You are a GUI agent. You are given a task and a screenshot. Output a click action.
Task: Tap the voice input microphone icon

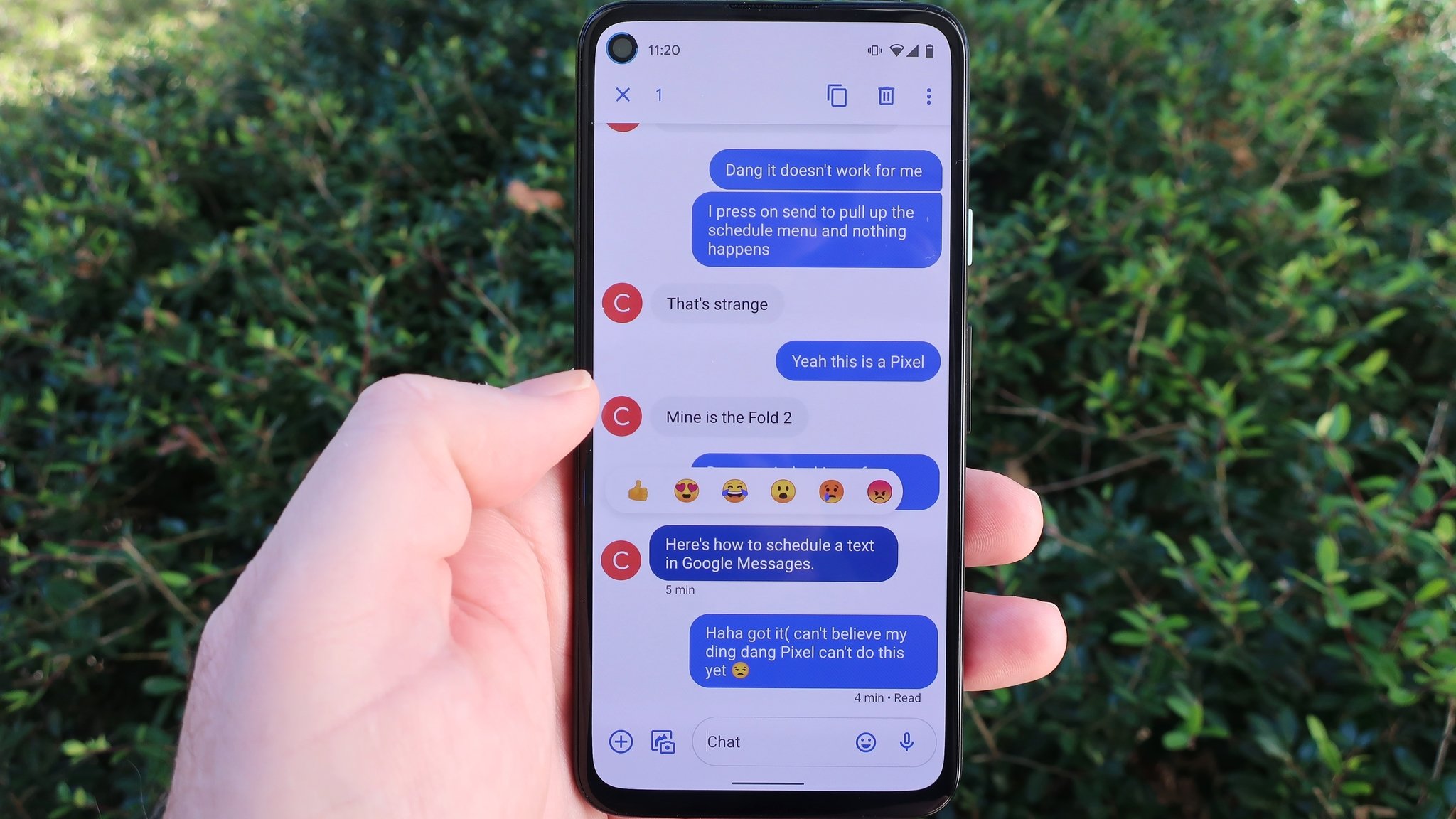[x=906, y=742]
